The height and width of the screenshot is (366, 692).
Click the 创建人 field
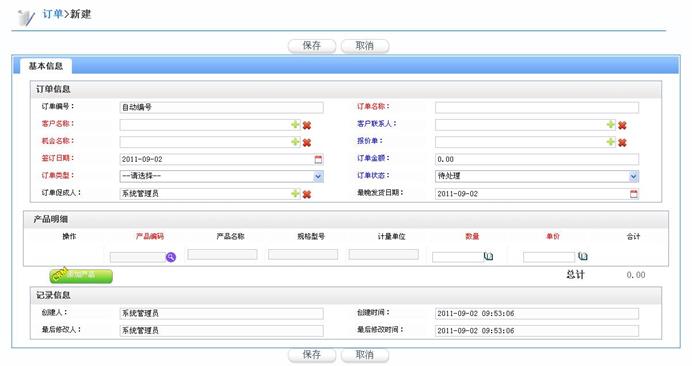click(222, 313)
